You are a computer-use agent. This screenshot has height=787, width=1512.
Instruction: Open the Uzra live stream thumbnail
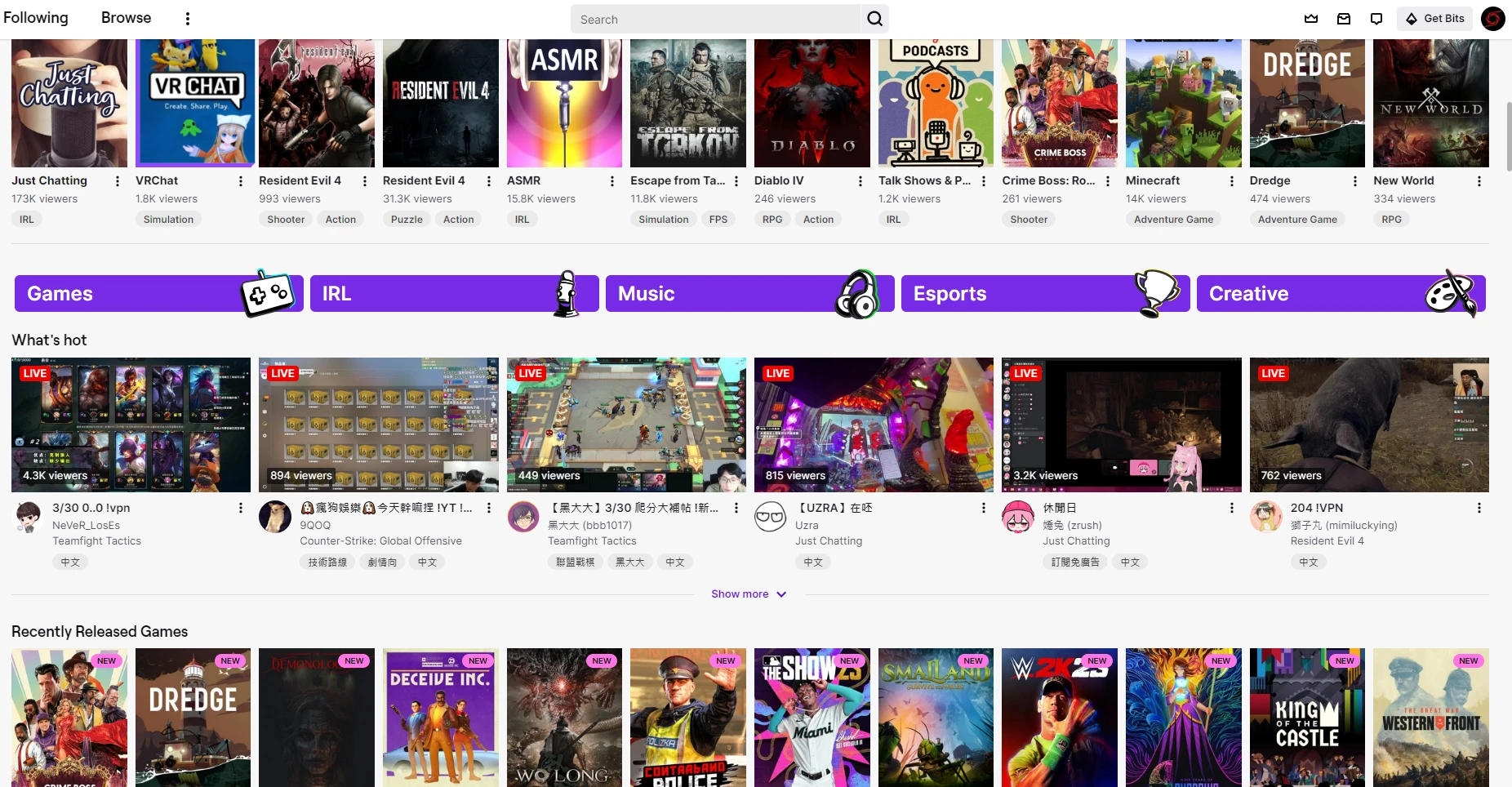click(874, 425)
